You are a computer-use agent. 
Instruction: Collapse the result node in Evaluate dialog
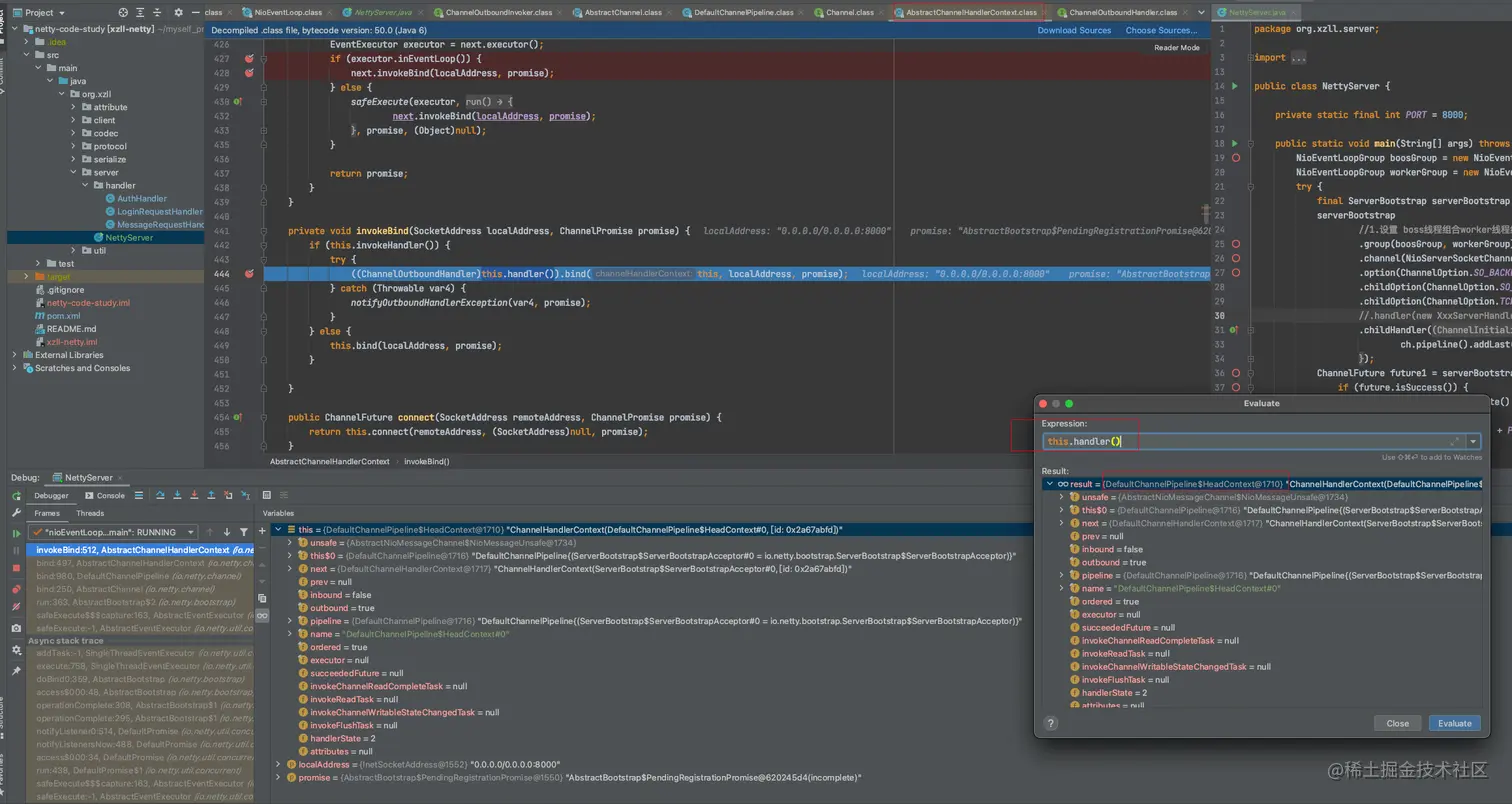pyautogui.click(x=1049, y=484)
